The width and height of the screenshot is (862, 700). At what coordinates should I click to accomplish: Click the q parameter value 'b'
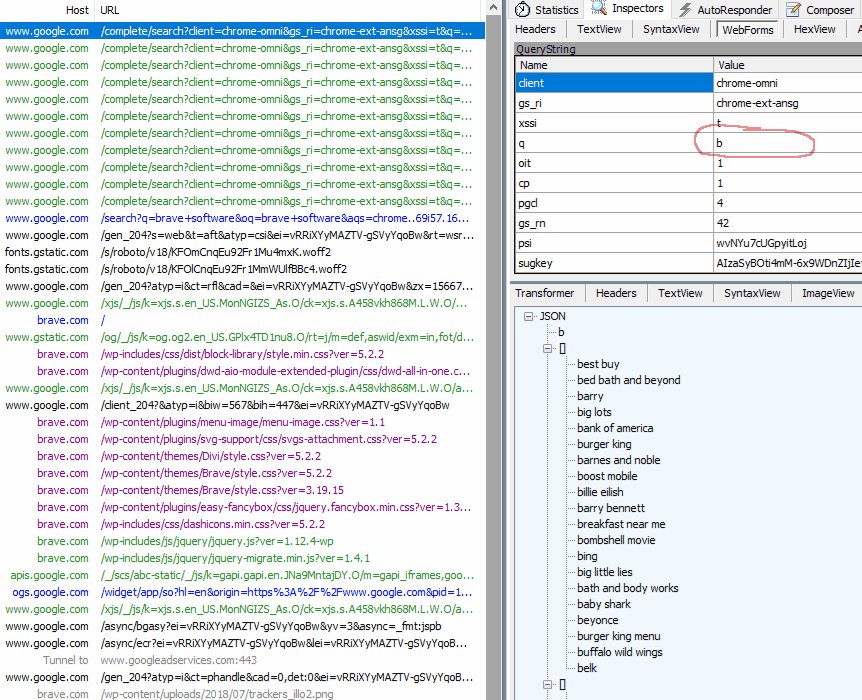(x=719, y=143)
